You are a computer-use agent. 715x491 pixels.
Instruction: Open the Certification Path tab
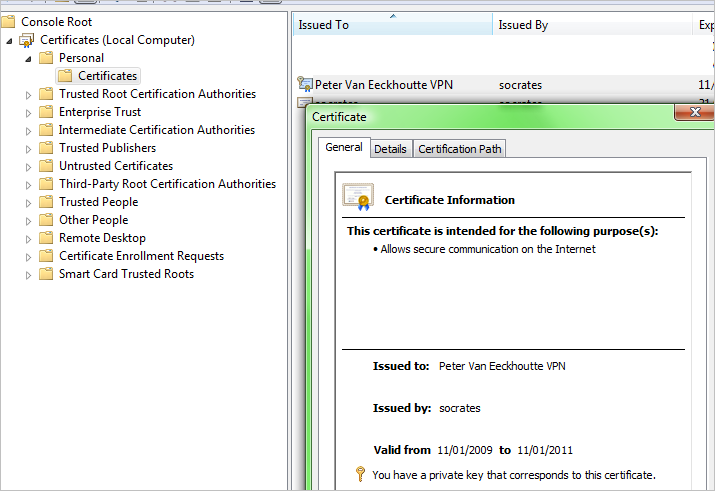(460, 149)
